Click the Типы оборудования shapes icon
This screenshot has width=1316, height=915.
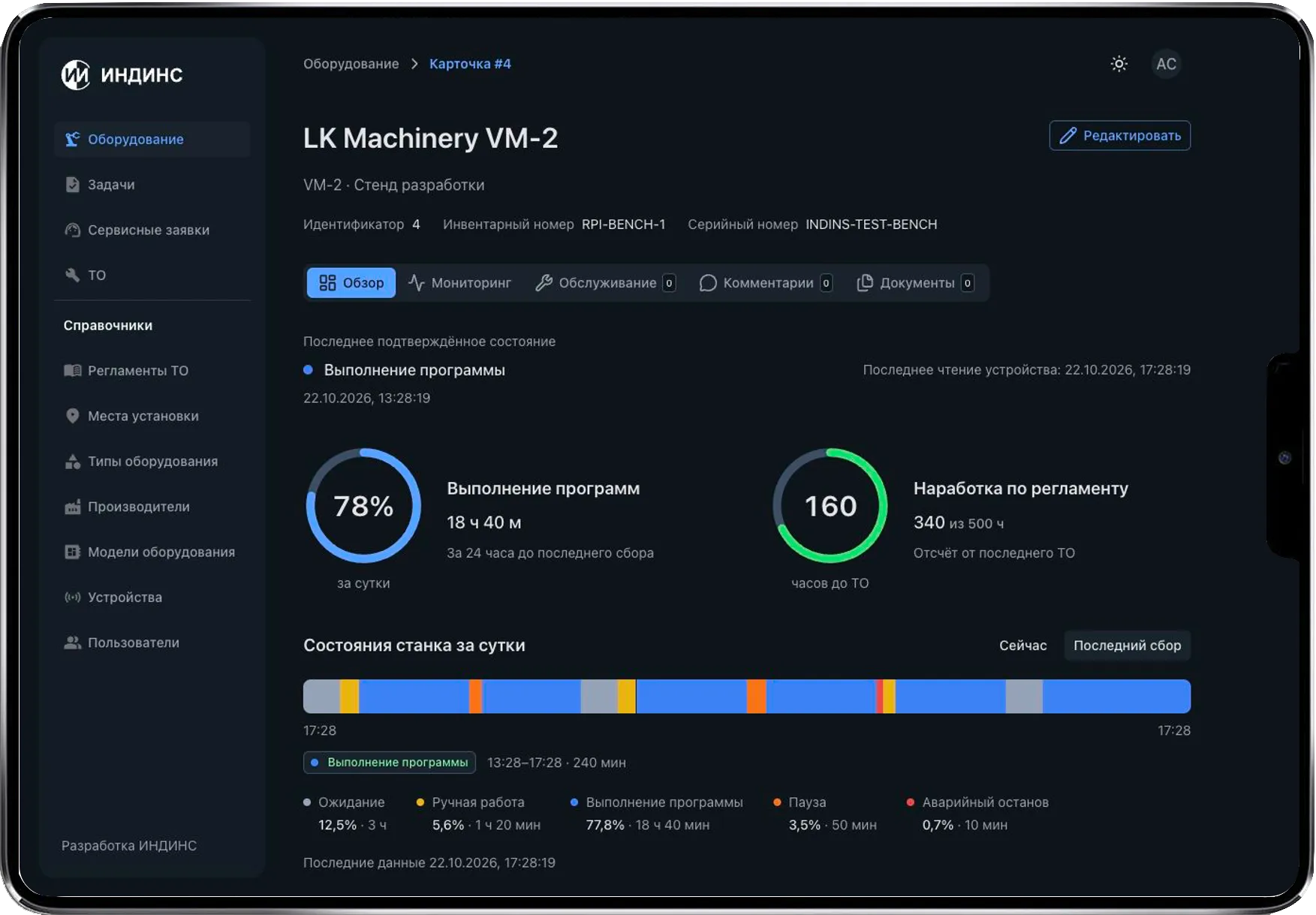point(72,461)
